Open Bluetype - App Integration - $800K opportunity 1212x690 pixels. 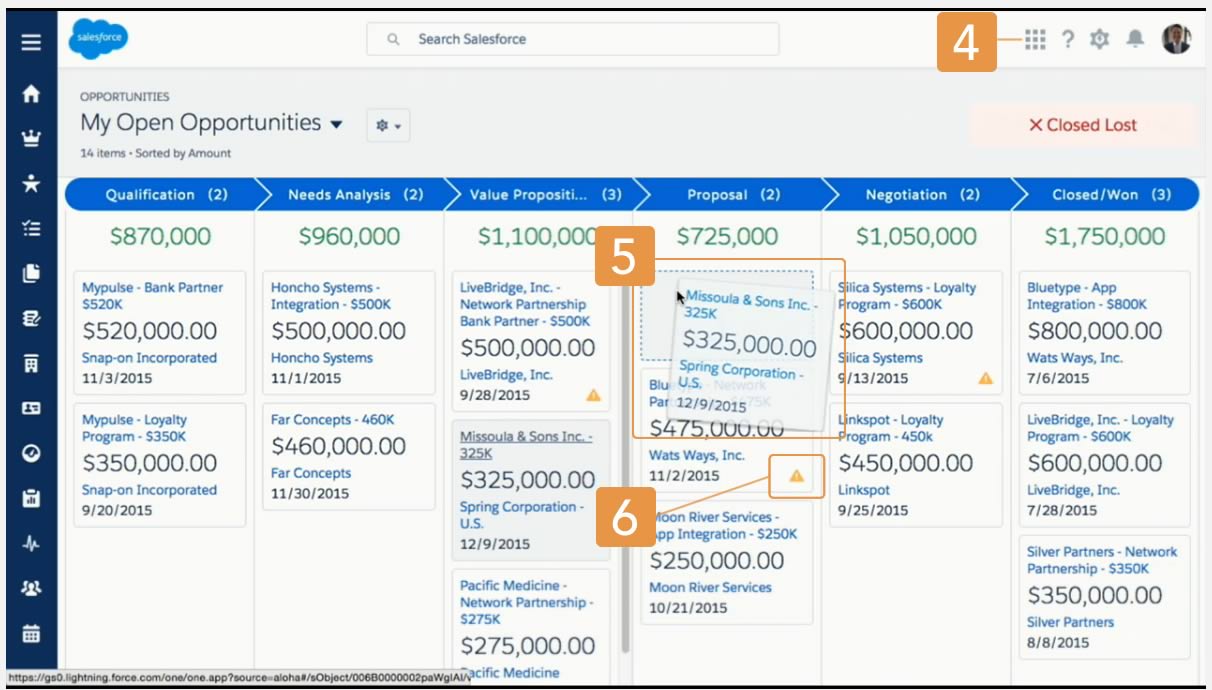click(1087, 296)
